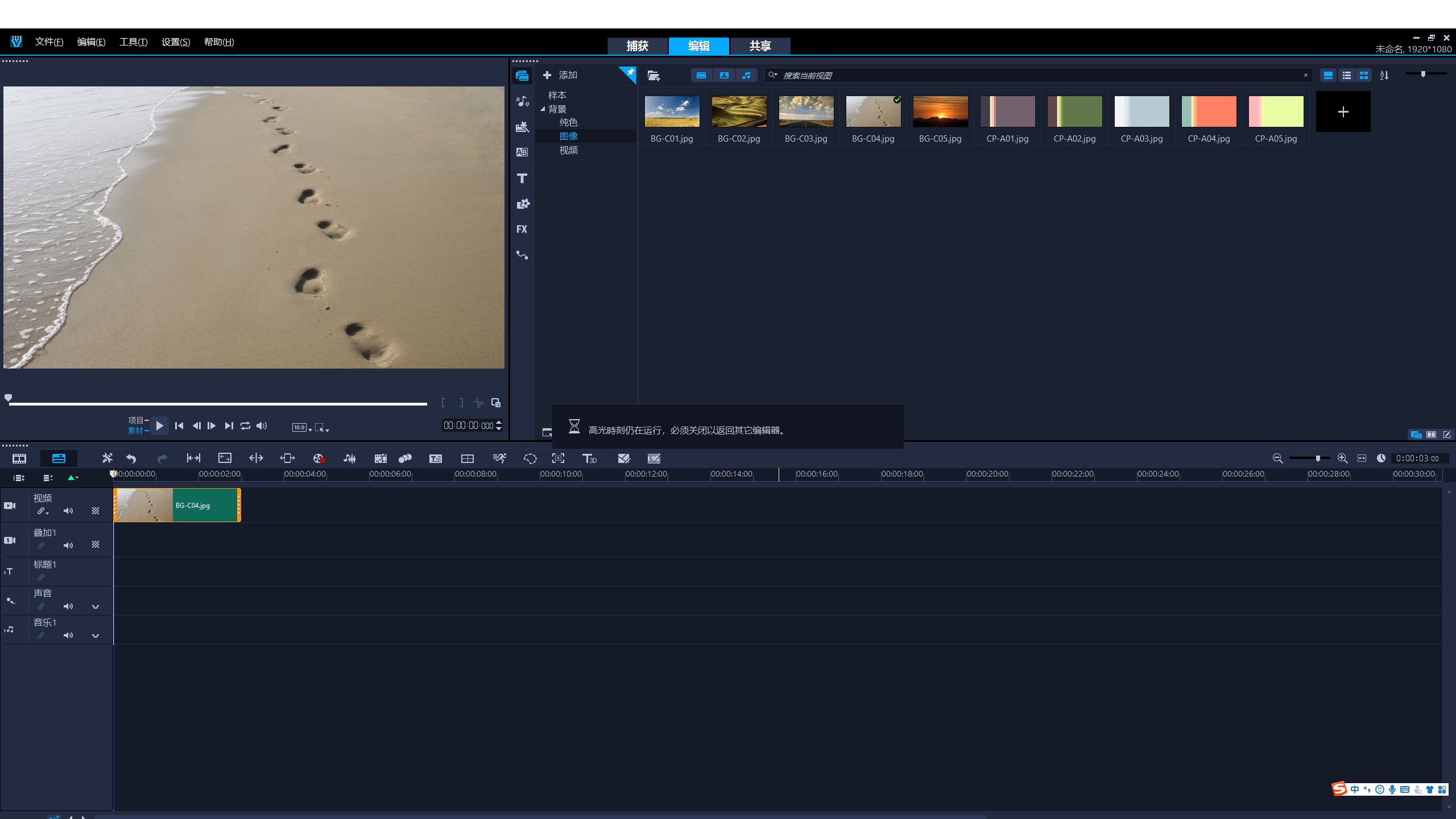Open the Mask Creator lasso icon
The width and height of the screenshot is (1456, 819).
click(x=530, y=458)
